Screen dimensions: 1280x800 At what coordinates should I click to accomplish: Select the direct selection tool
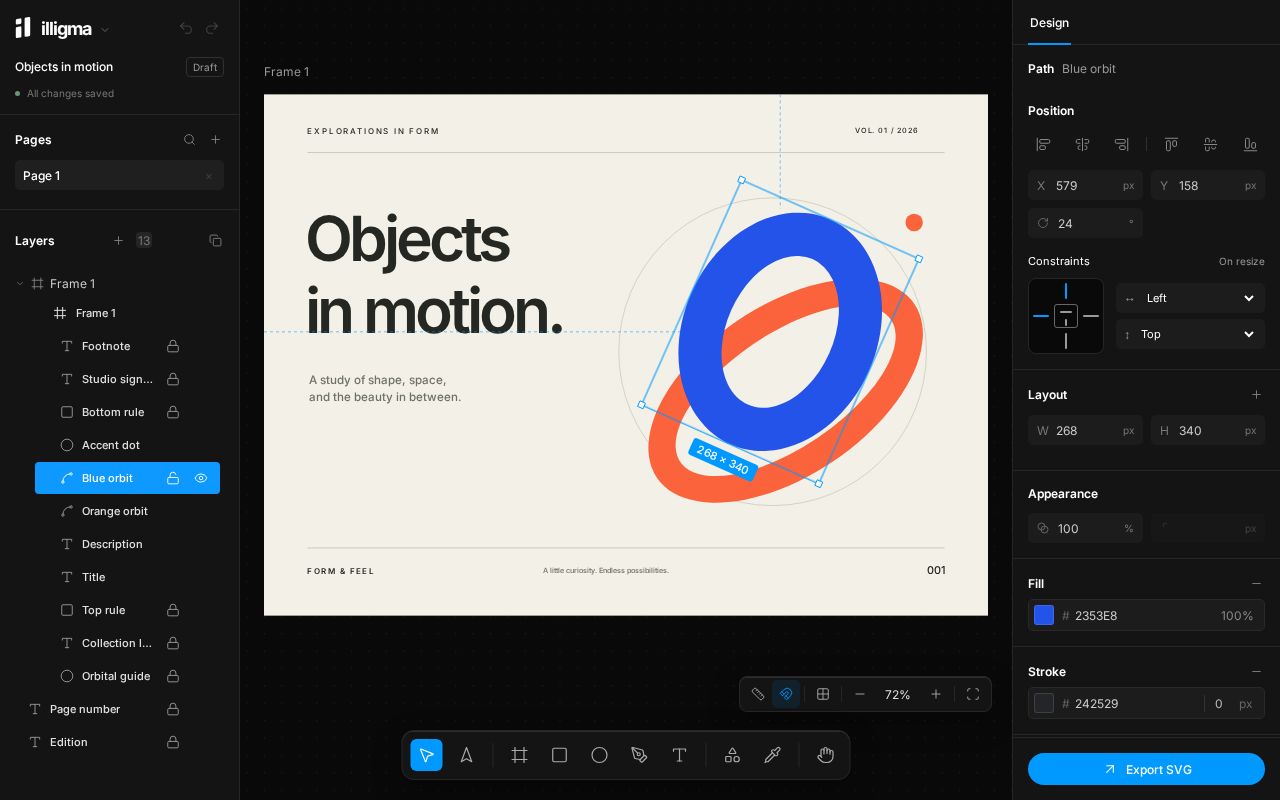[x=466, y=755]
